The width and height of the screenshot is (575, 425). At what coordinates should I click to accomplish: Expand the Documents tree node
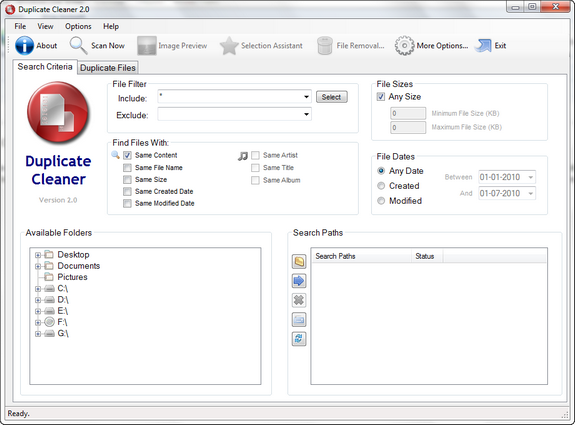(x=38, y=267)
